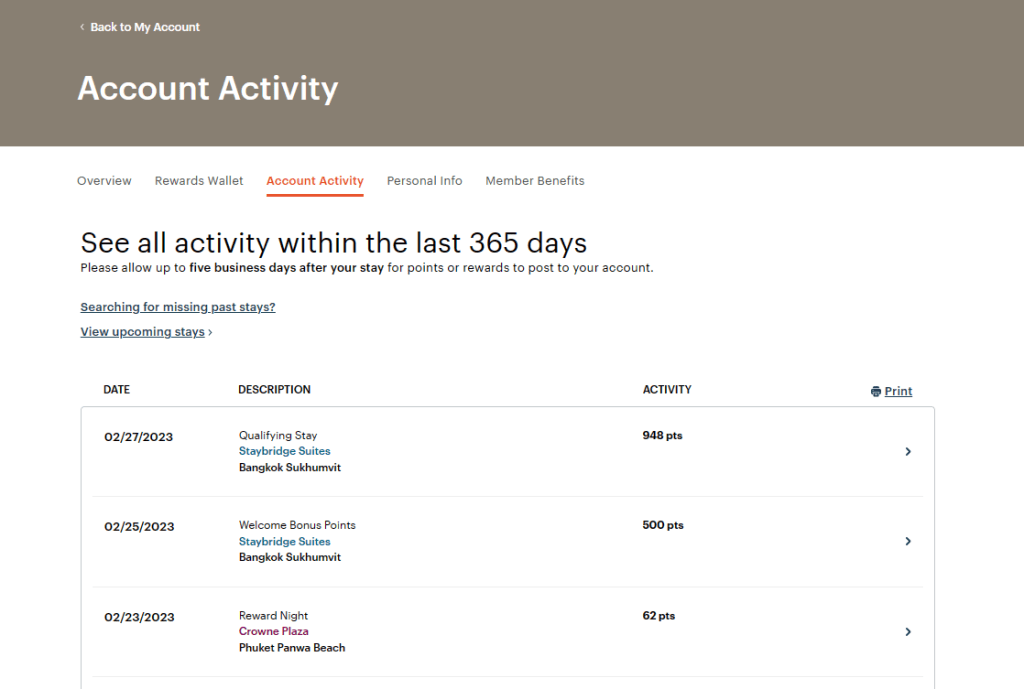Open Staybridge Suites link in Welcome Bonus row
This screenshot has height=689, width=1024.
(x=284, y=541)
